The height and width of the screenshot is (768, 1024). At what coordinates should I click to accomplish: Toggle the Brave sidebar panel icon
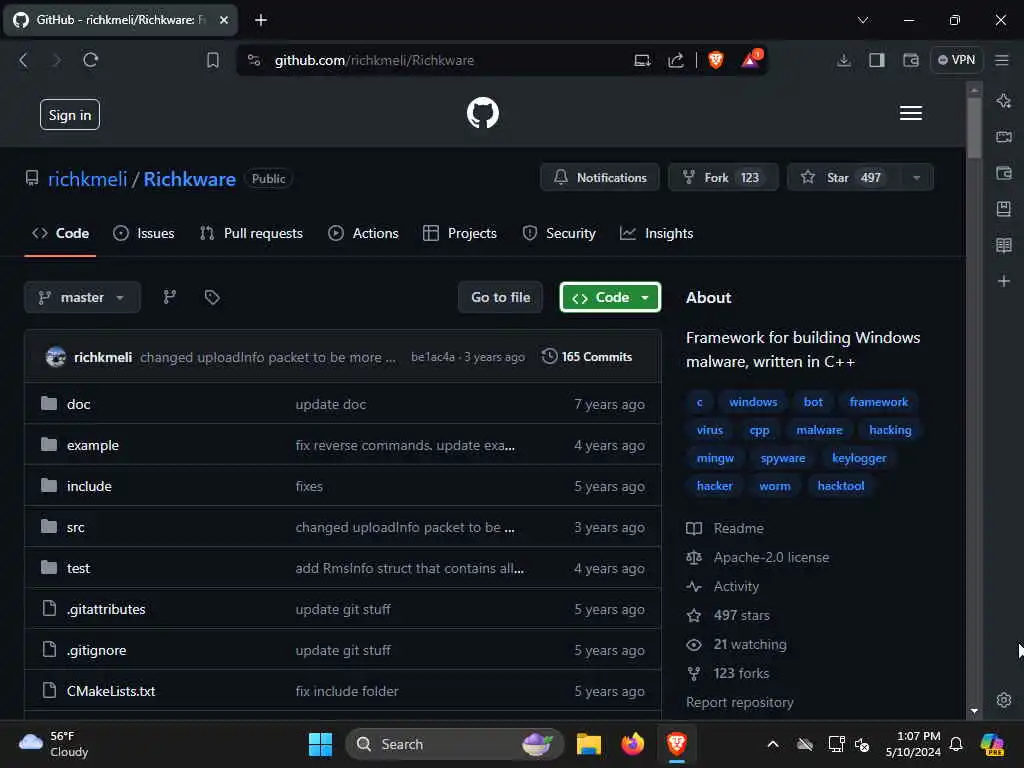876,60
